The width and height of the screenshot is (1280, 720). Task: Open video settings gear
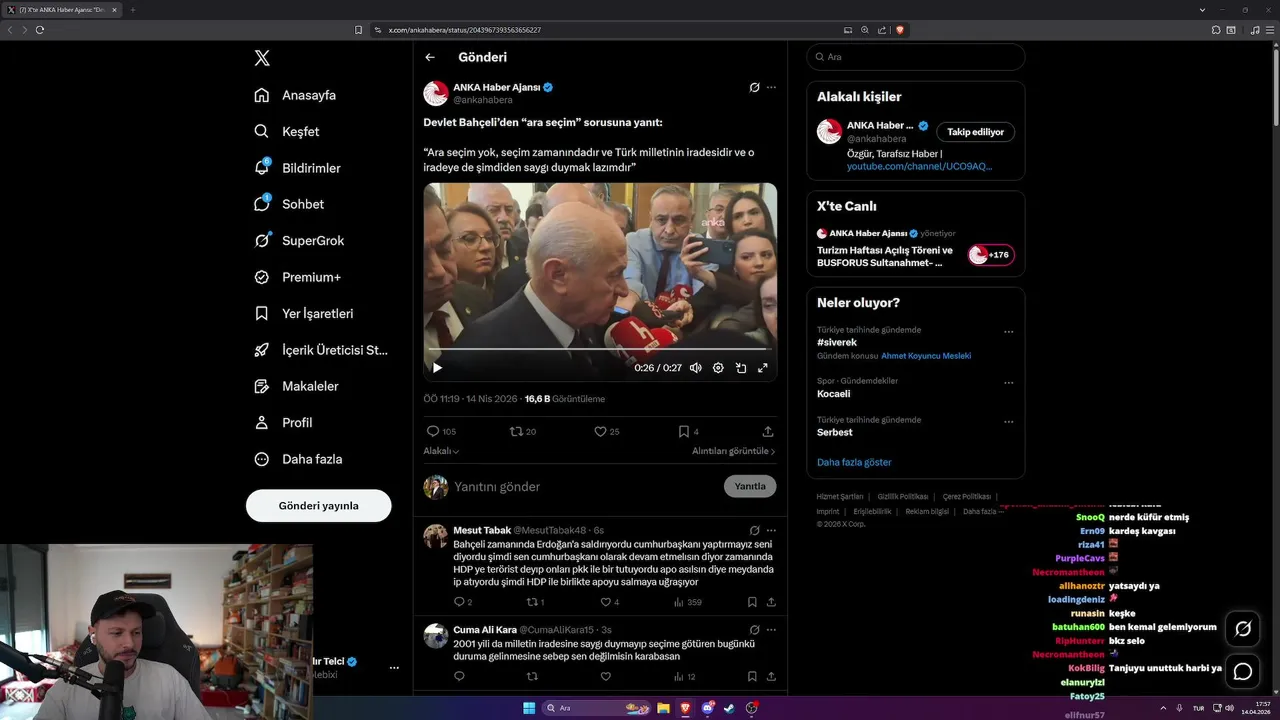click(x=718, y=368)
